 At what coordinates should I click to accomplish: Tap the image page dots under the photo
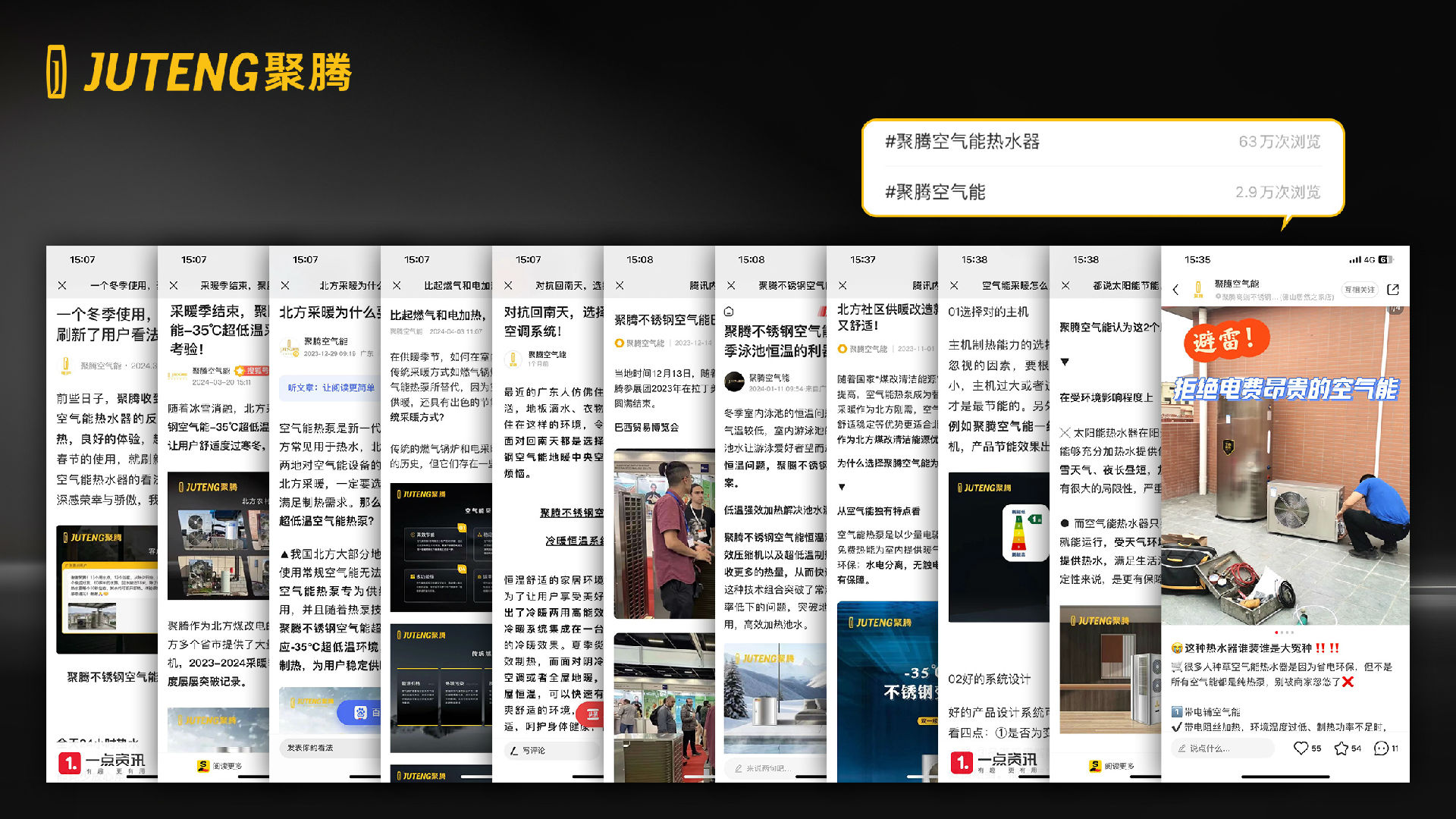1285,632
